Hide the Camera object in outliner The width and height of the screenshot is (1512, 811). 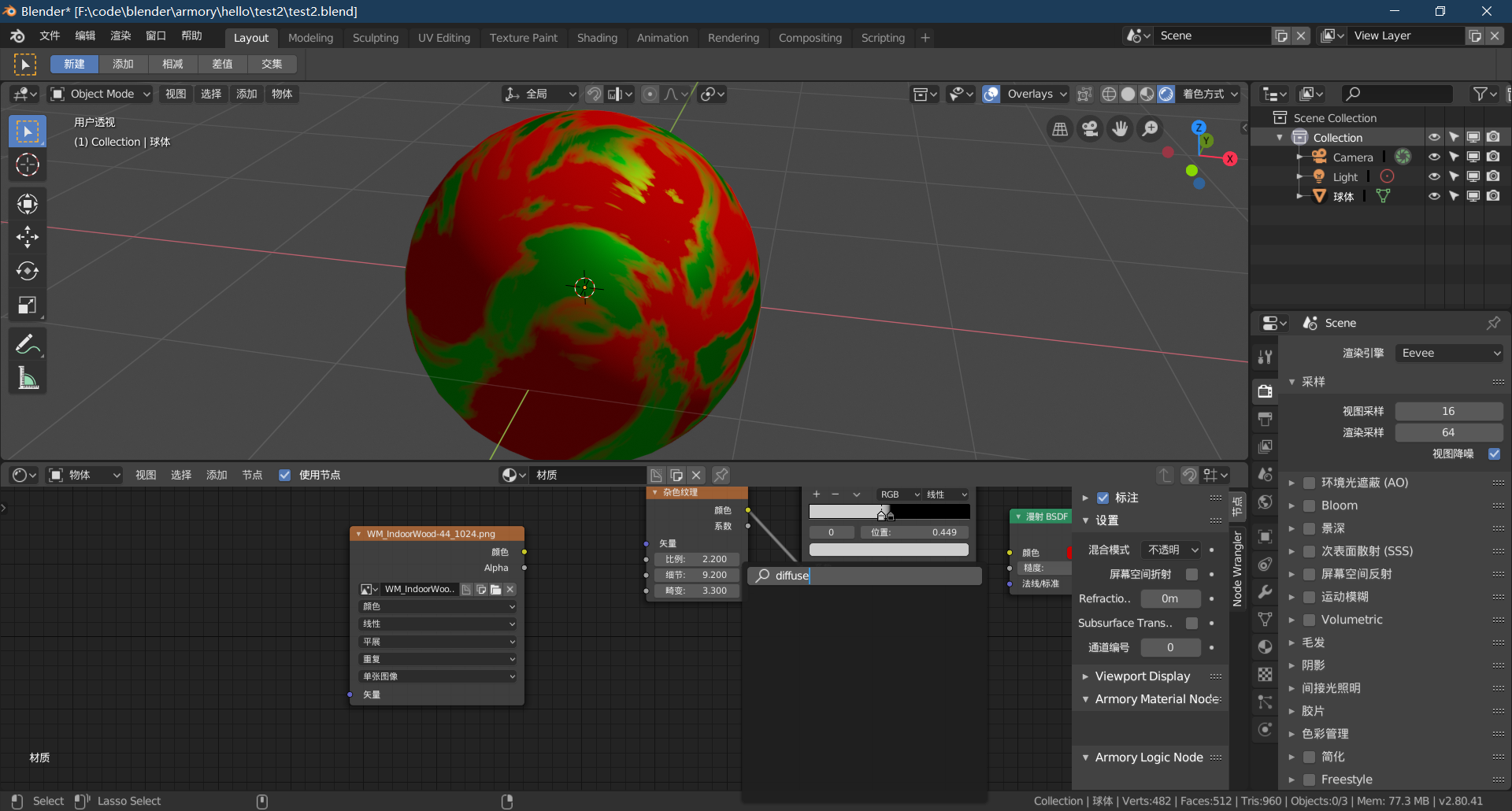(1434, 157)
